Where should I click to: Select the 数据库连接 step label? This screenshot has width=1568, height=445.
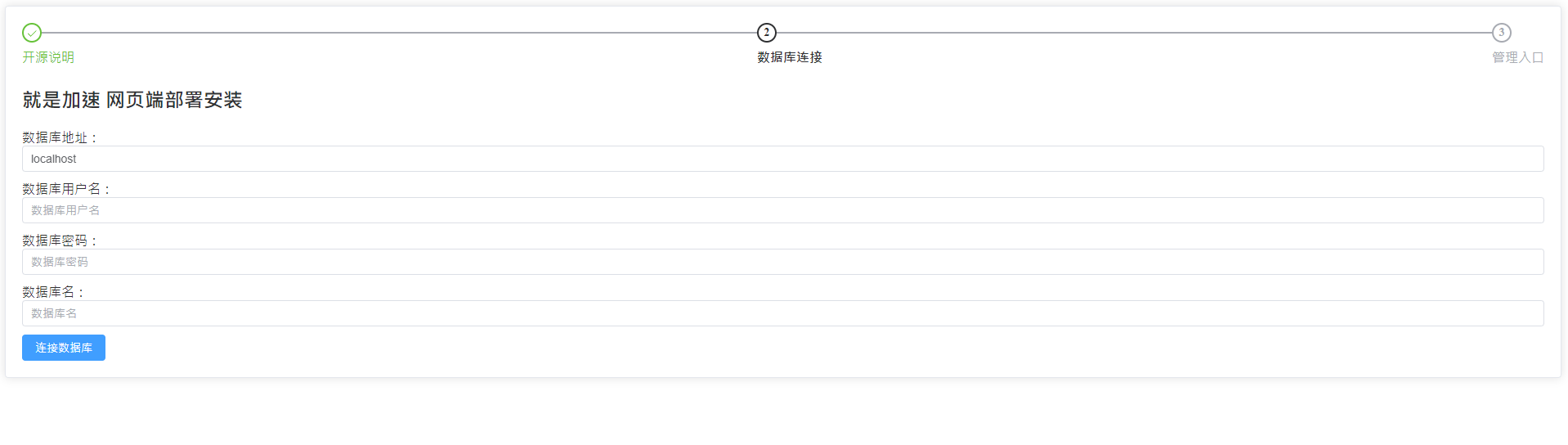tap(790, 57)
